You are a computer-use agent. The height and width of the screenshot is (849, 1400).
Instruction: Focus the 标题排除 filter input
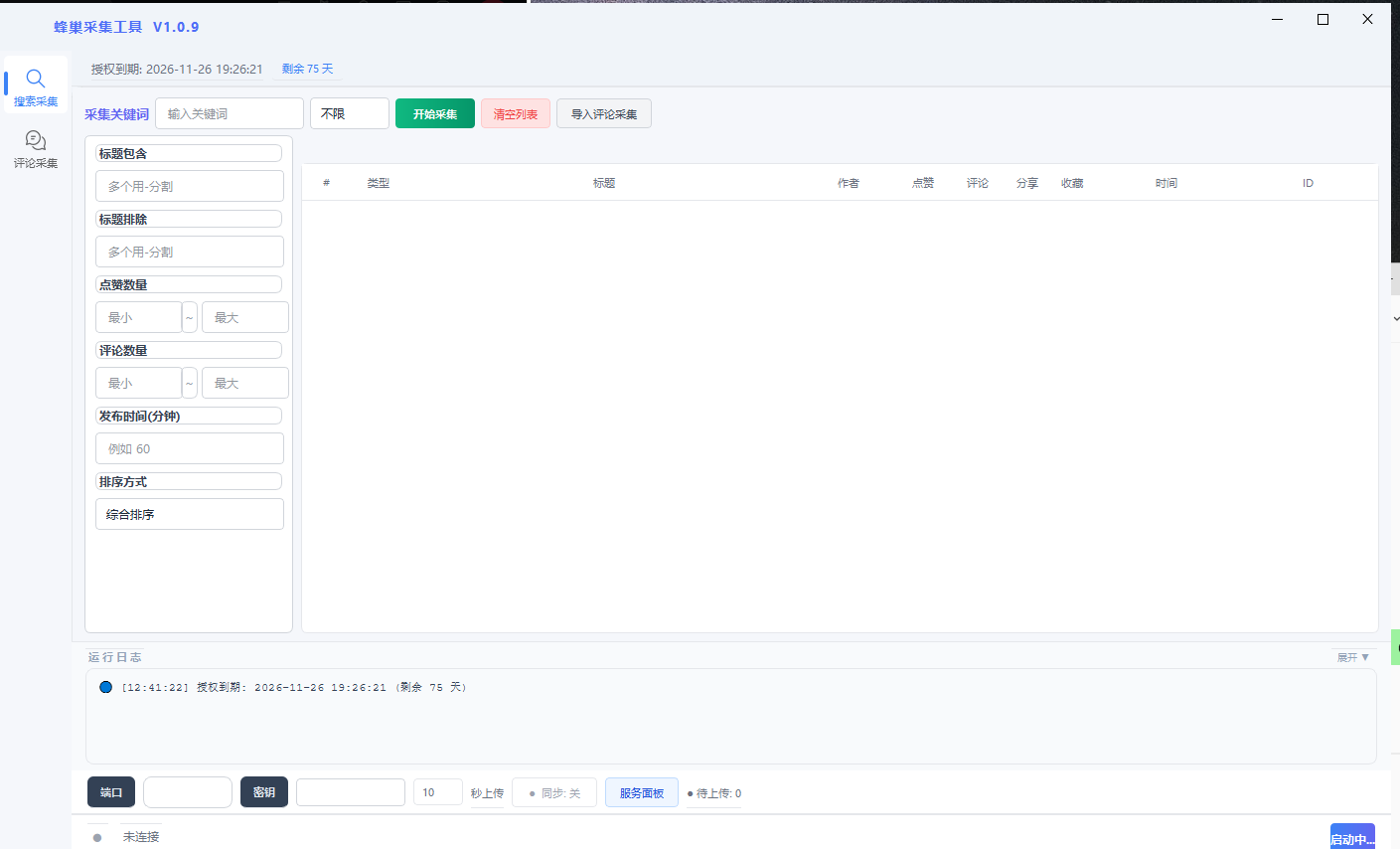(190, 252)
